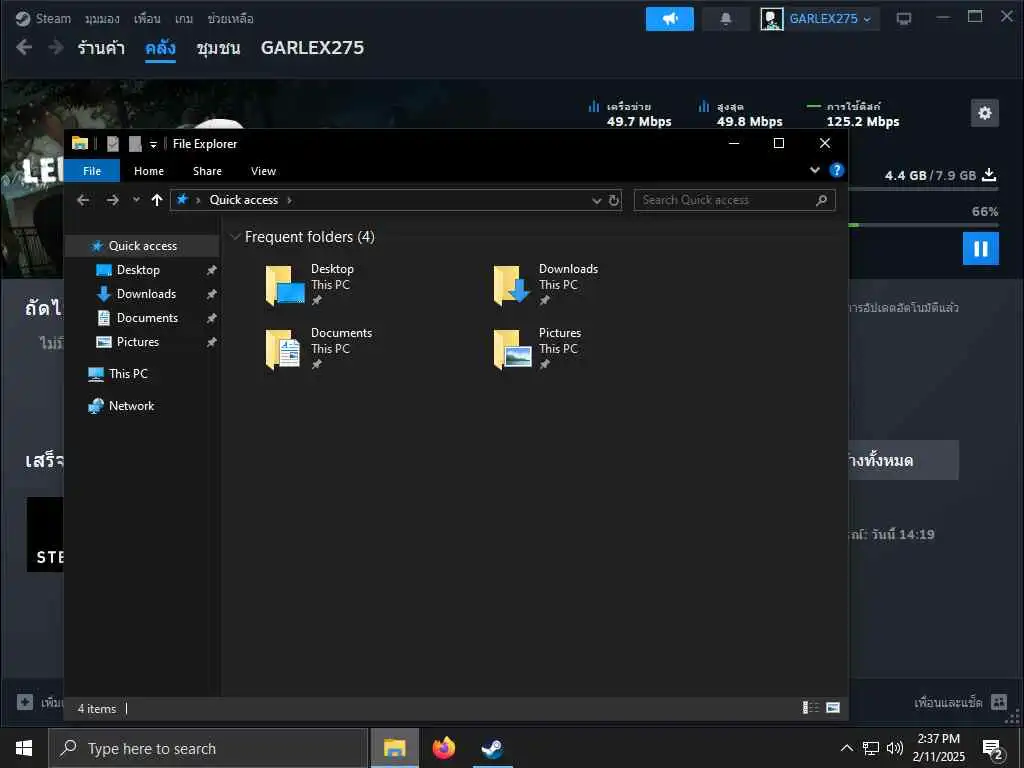Select the Pictures frequent folder icon
1024x768 pixels.
[x=512, y=349]
